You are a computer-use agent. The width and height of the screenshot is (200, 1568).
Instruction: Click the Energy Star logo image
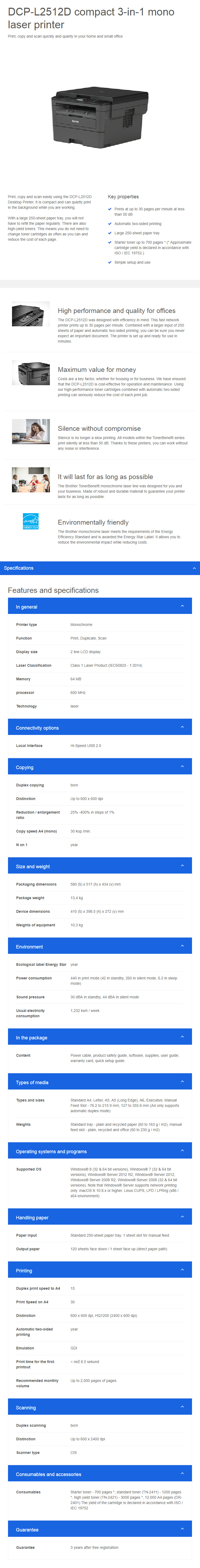point(30,521)
